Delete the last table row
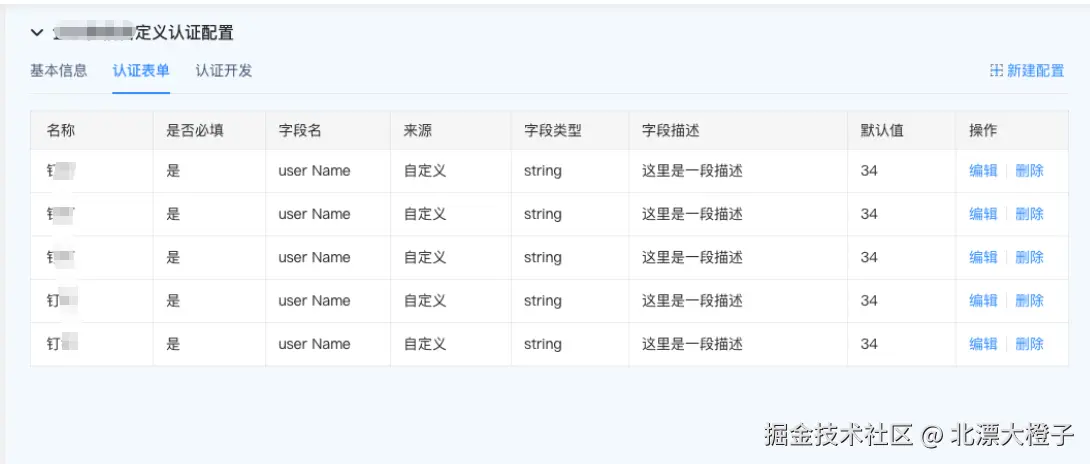The height and width of the screenshot is (464, 1090). click(1029, 344)
